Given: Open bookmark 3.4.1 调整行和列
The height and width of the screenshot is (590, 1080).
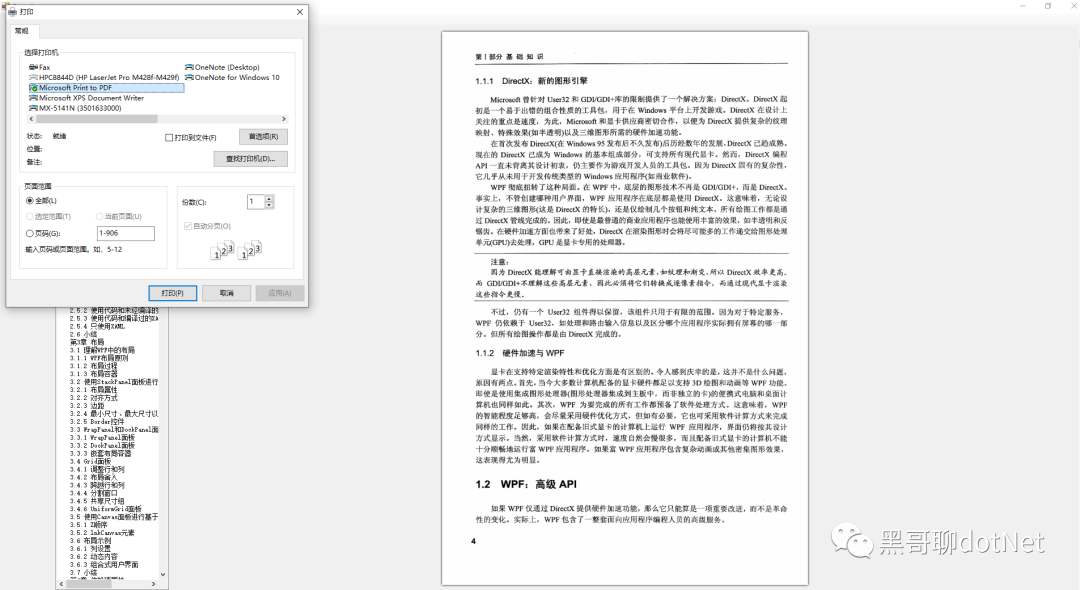Looking at the screenshot, I should [x=97, y=469].
